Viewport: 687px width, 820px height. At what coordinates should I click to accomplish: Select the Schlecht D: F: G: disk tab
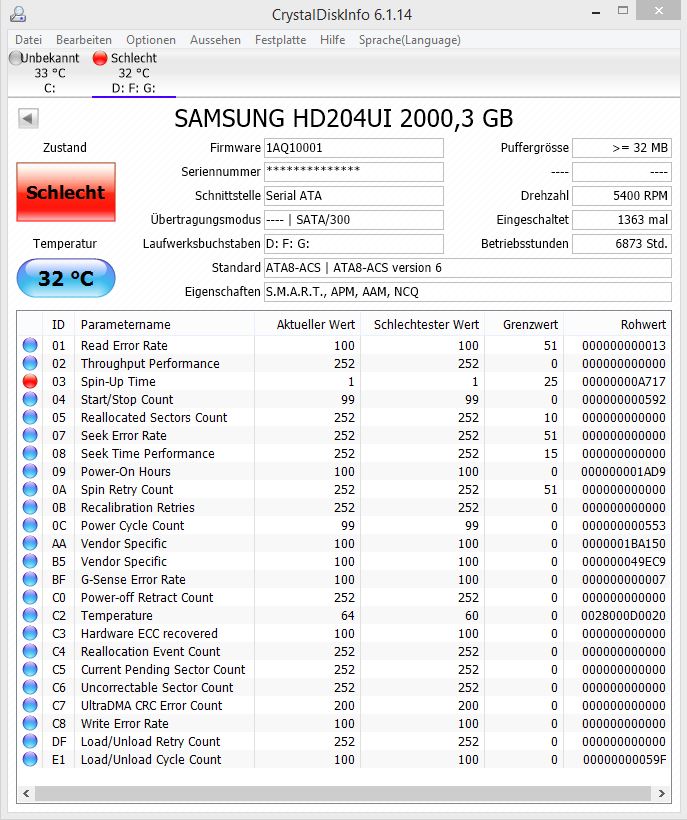point(134,73)
